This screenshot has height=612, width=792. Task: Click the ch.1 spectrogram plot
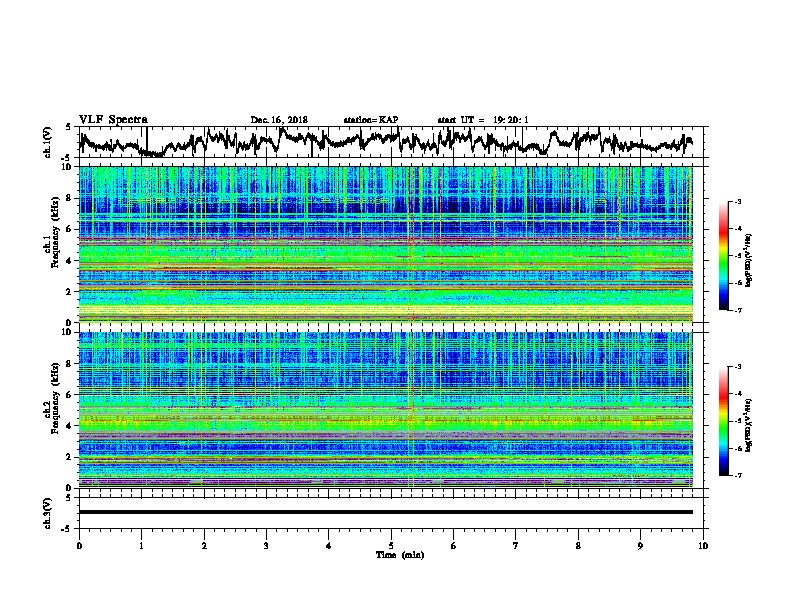(x=385, y=244)
